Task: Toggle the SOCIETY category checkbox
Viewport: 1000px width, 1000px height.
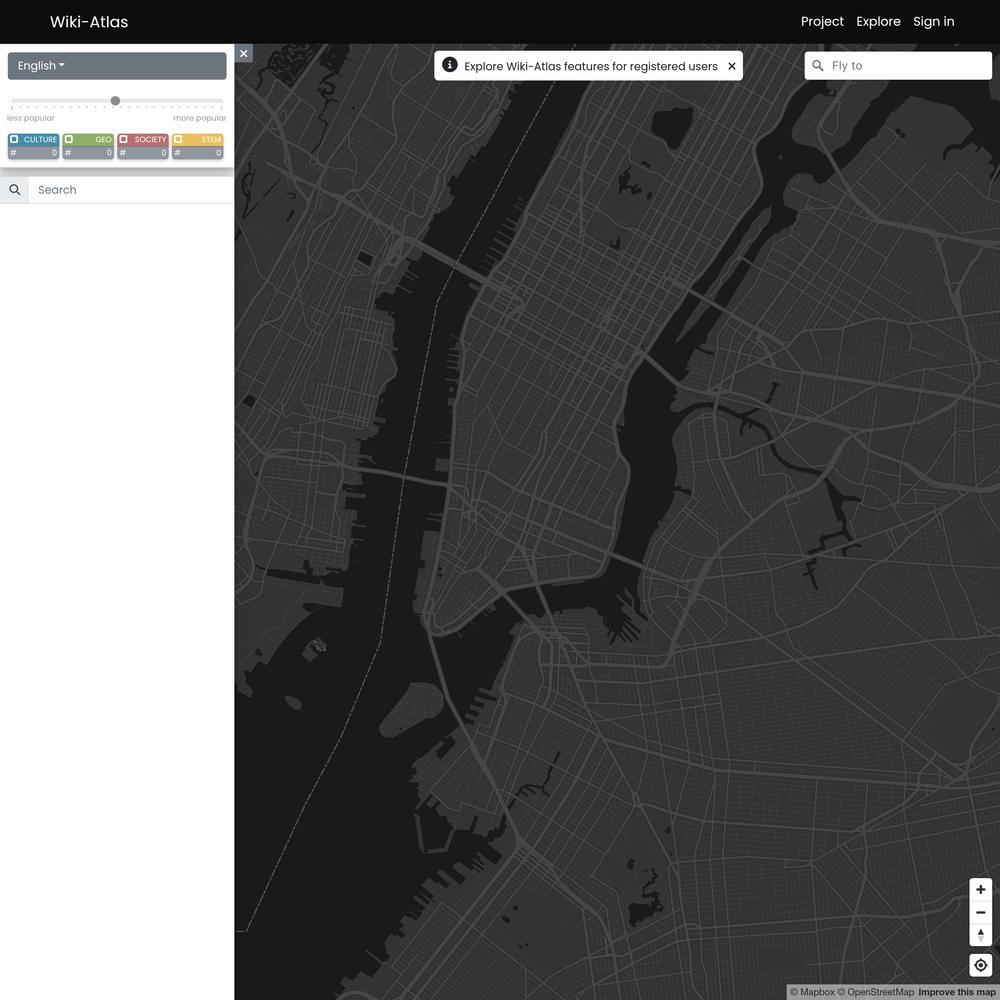Action: click(x=124, y=139)
